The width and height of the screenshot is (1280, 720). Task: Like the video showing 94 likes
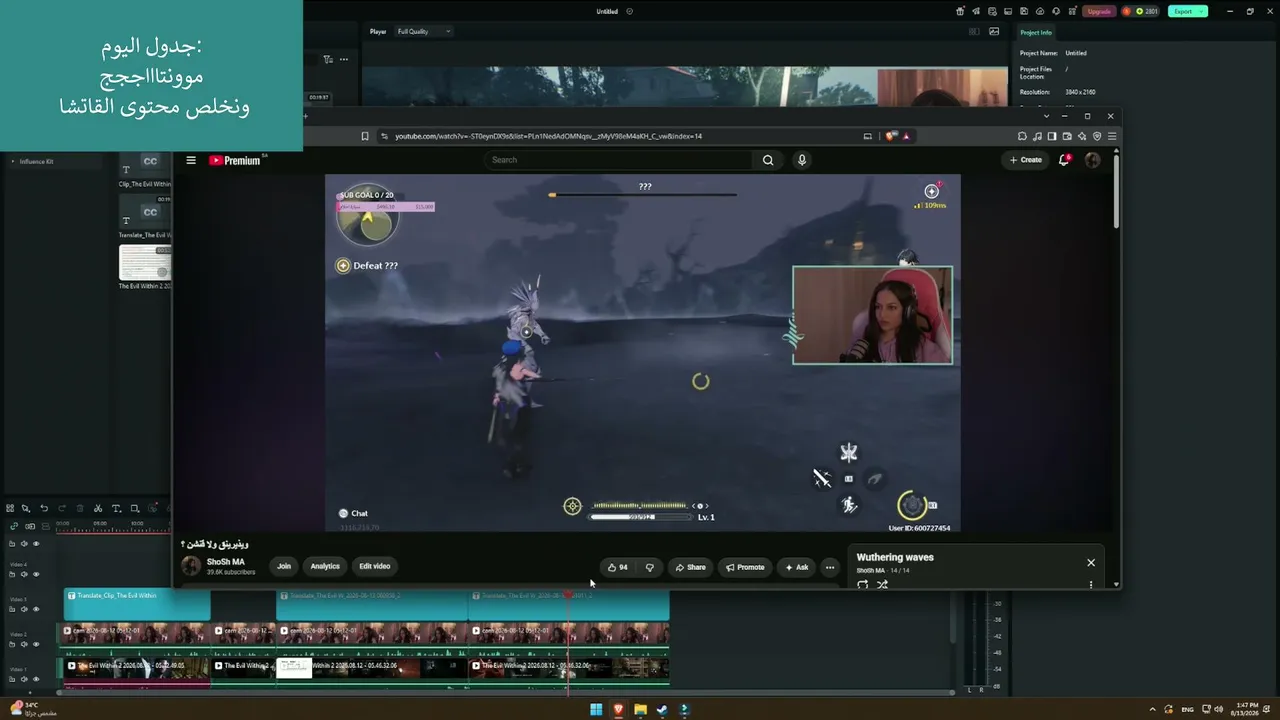618,567
